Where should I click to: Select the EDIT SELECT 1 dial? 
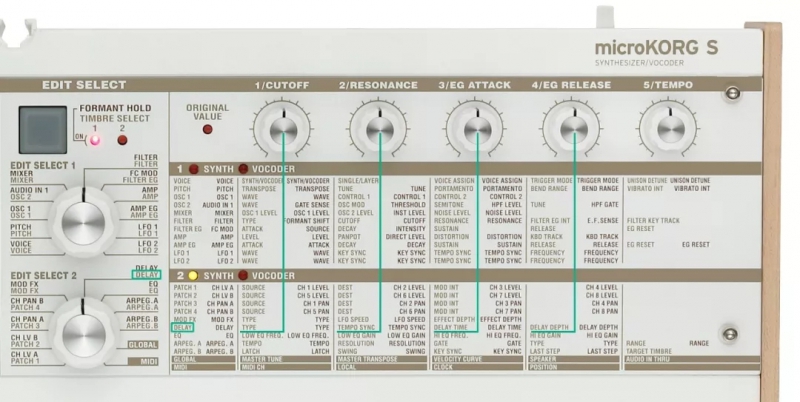click(83, 222)
